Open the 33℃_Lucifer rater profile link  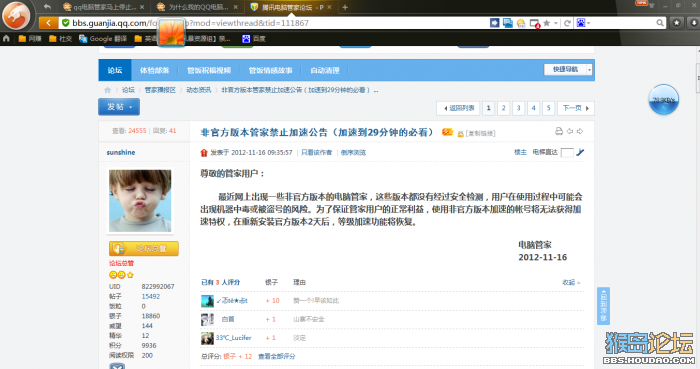(233, 338)
